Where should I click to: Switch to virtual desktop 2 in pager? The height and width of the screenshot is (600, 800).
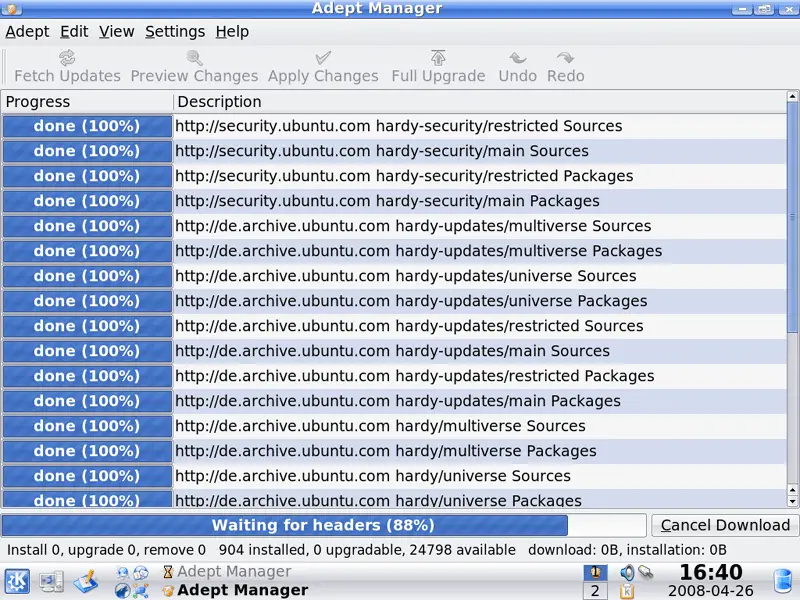tap(595, 591)
